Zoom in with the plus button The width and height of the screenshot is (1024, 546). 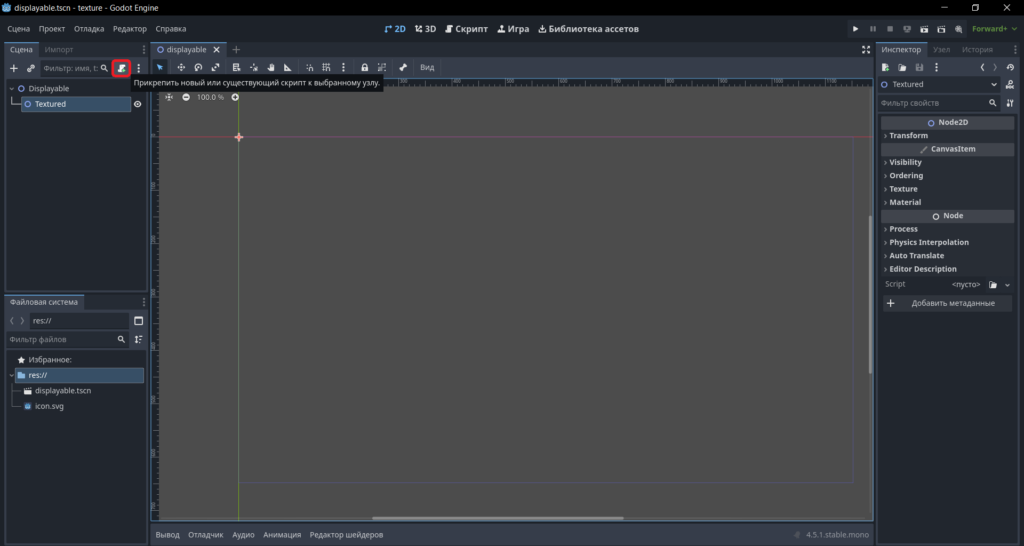235,97
